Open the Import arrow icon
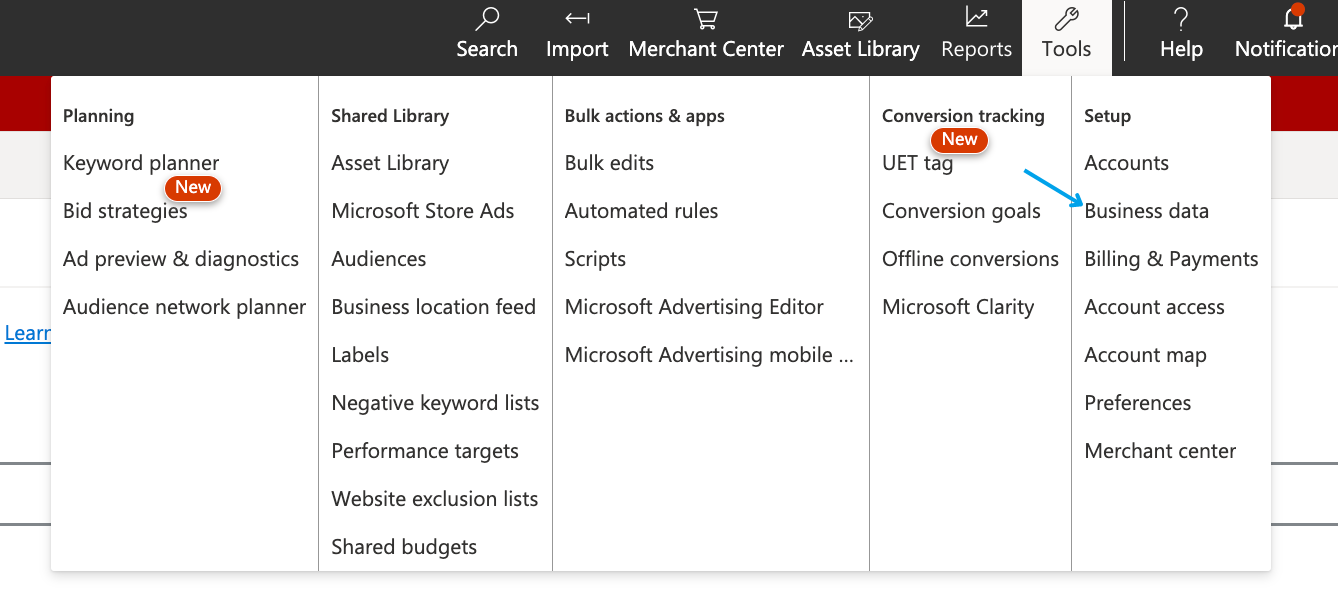 click(x=577, y=18)
